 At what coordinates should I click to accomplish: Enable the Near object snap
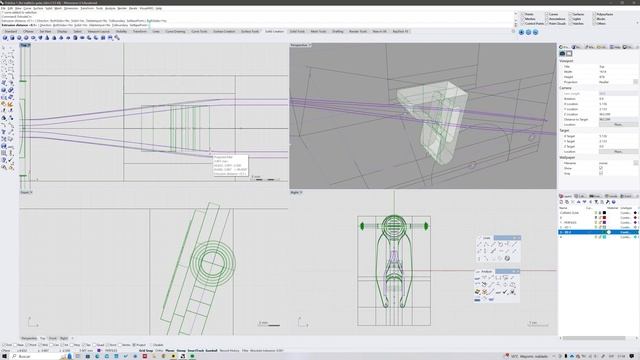point(15,345)
